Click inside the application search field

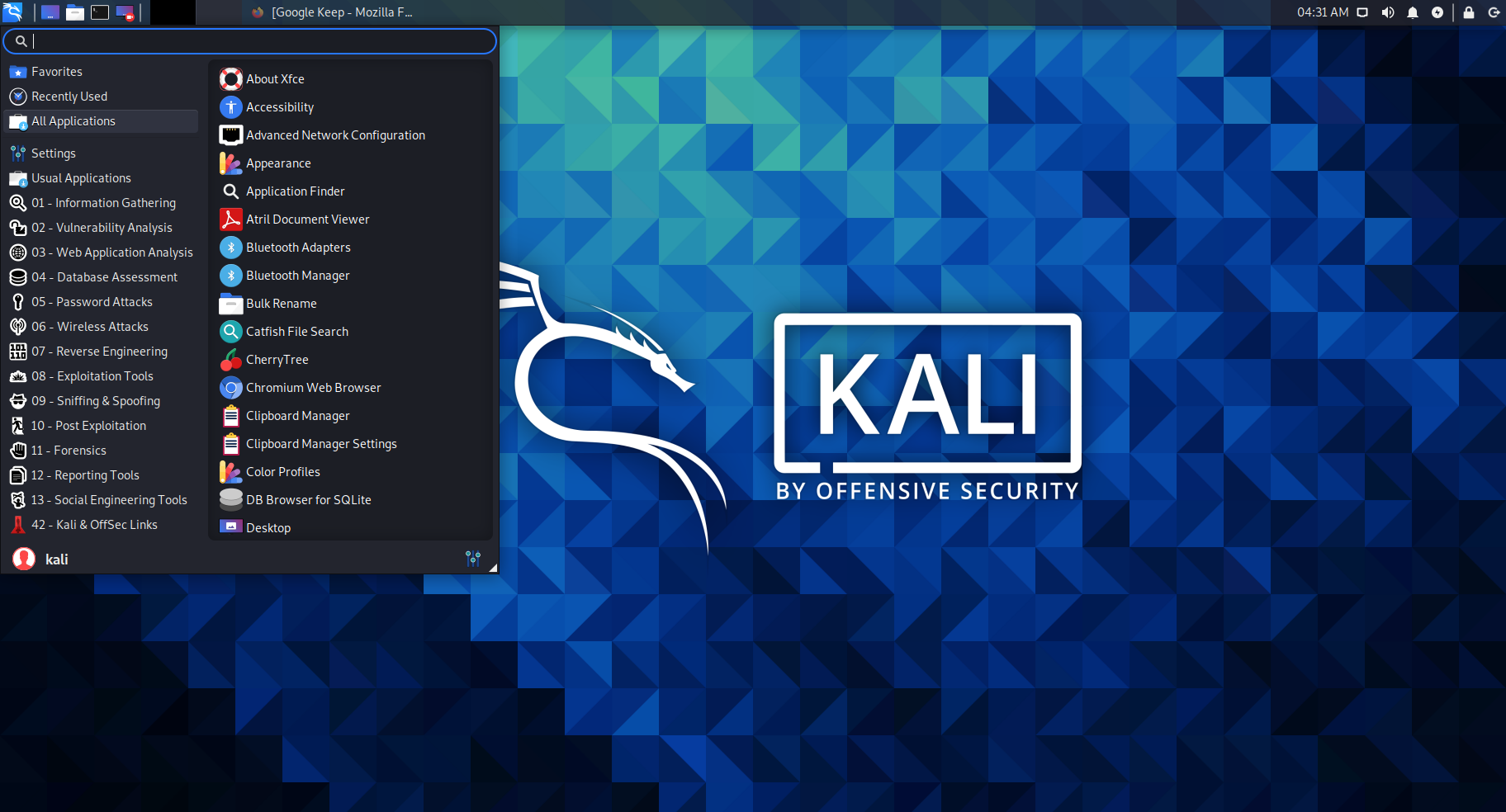coord(248,40)
